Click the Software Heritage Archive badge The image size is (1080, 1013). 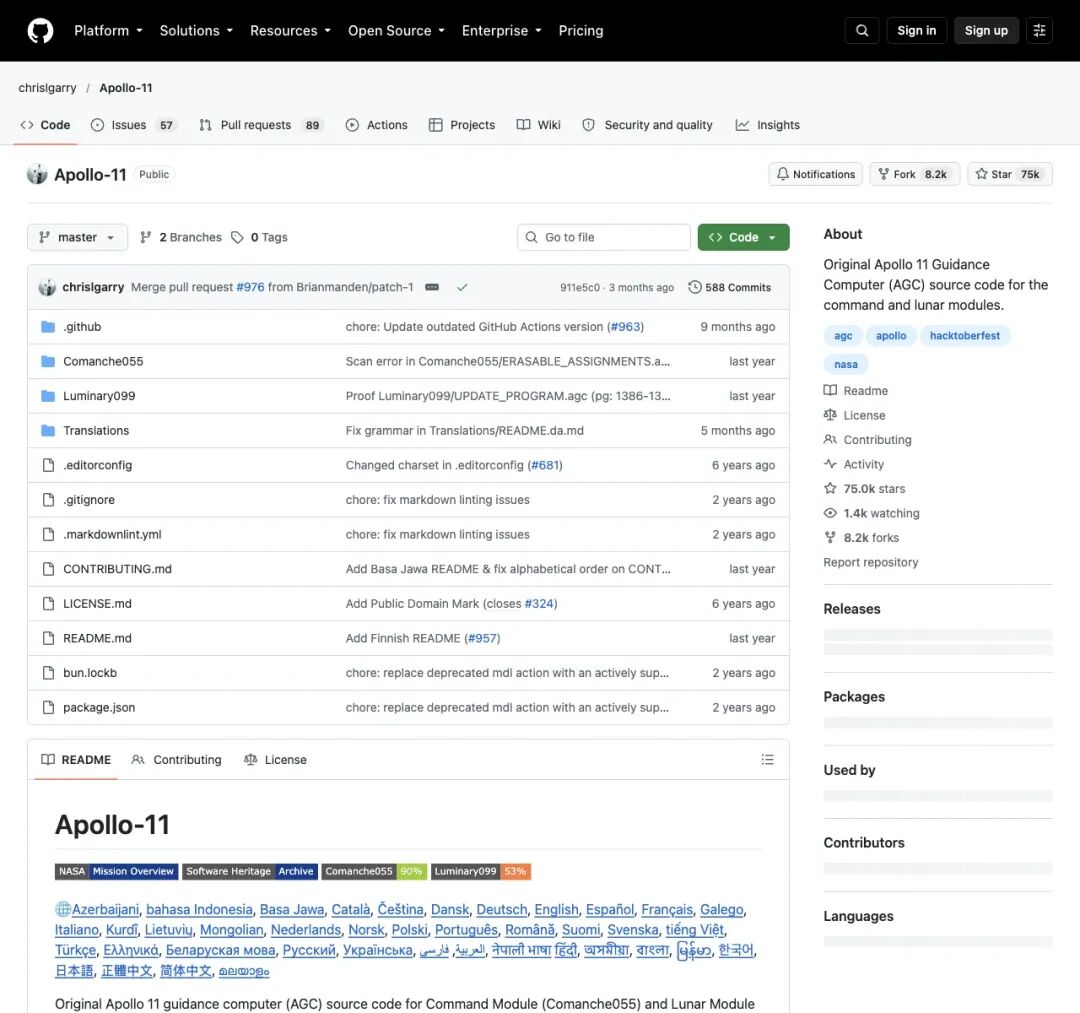(250, 871)
